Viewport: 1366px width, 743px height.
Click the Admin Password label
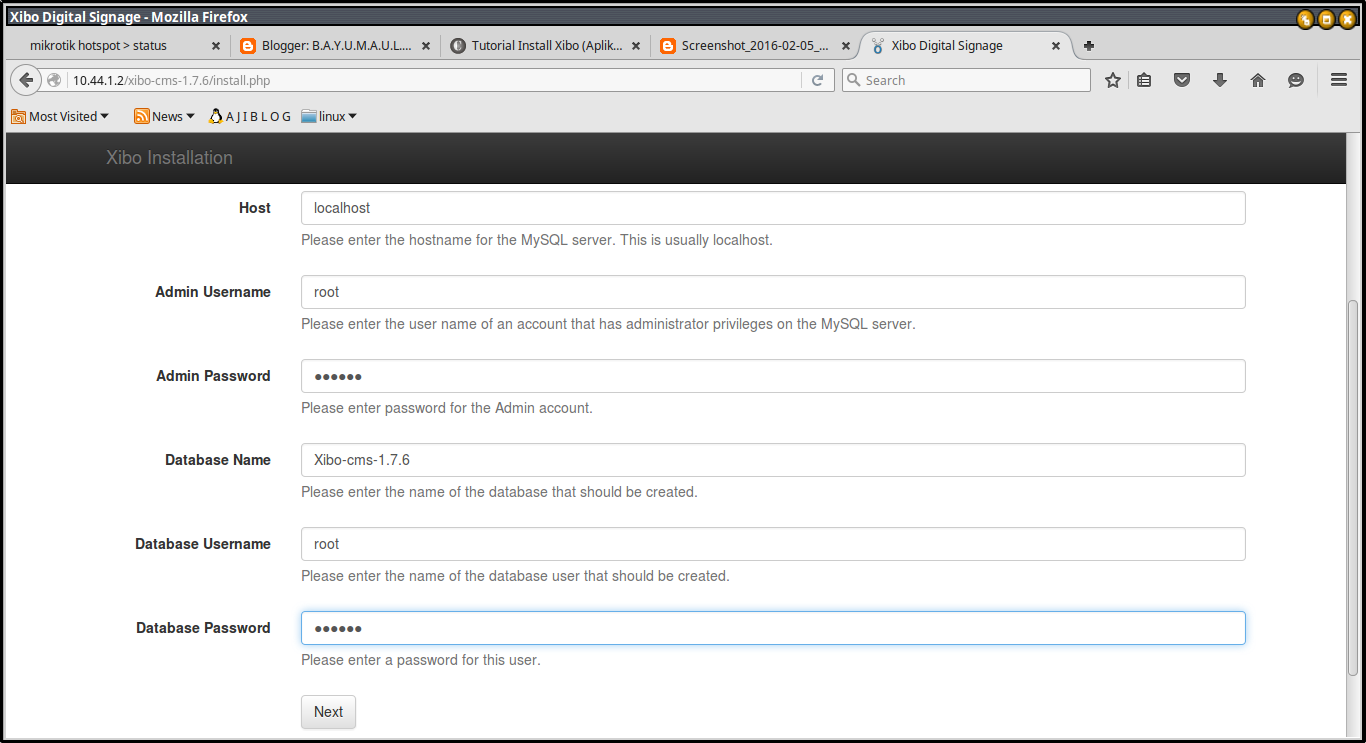pyautogui.click(x=214, y=376)
